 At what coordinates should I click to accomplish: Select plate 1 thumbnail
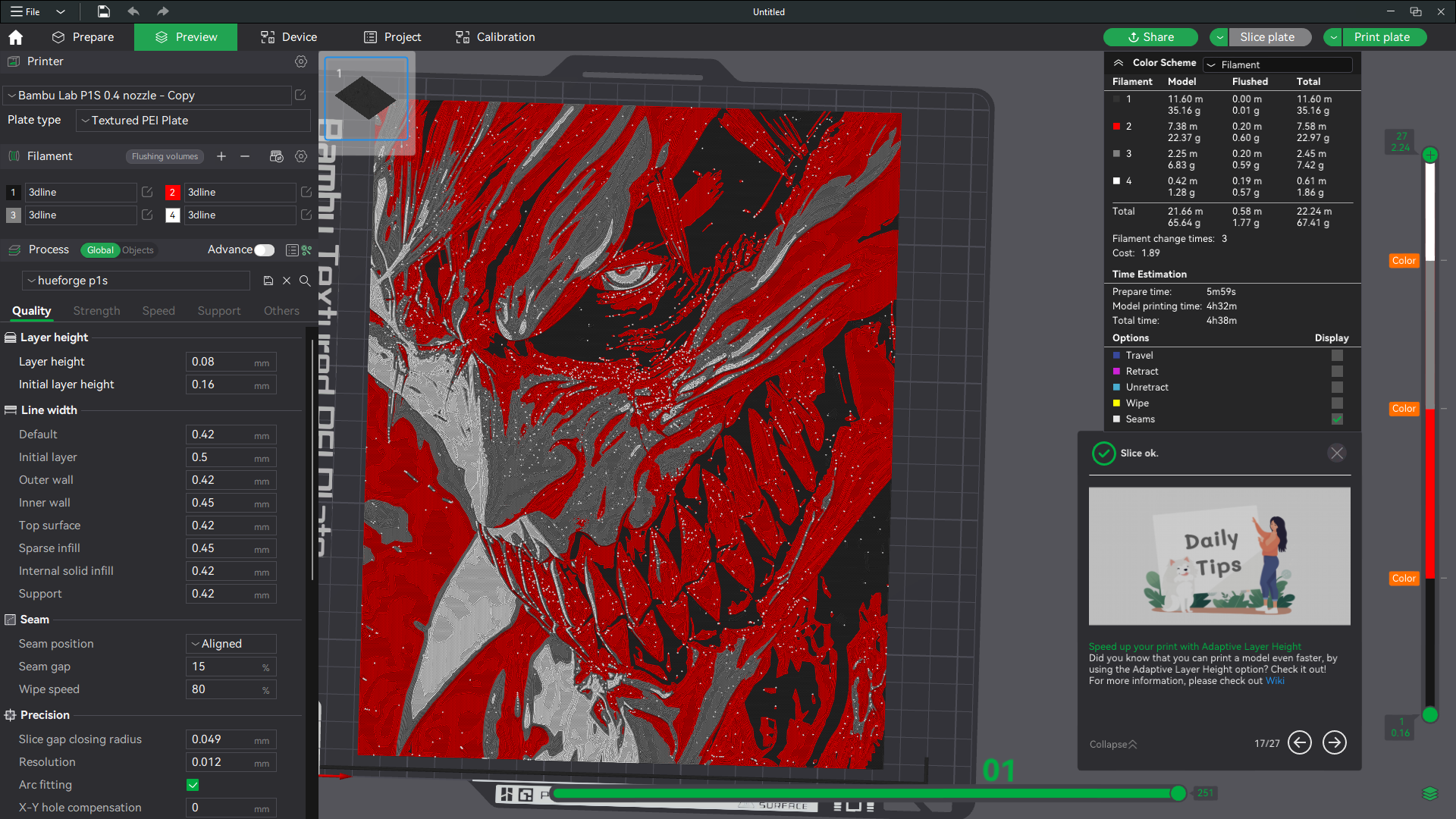[366, 99]
